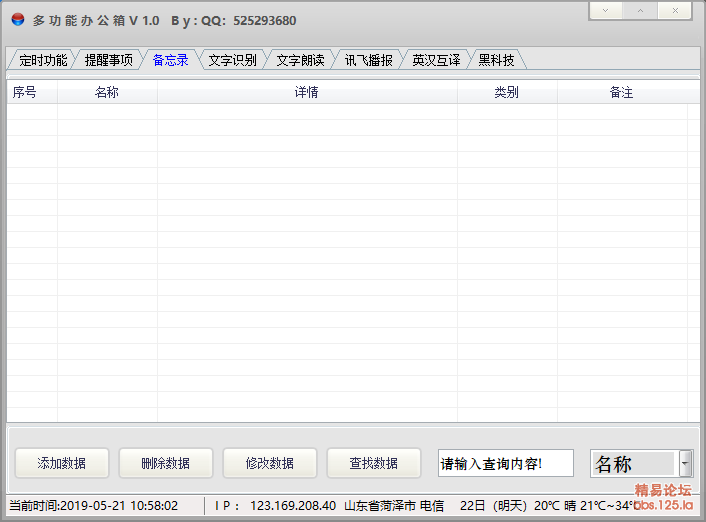Click the 修改数据 button

point(270,463)
